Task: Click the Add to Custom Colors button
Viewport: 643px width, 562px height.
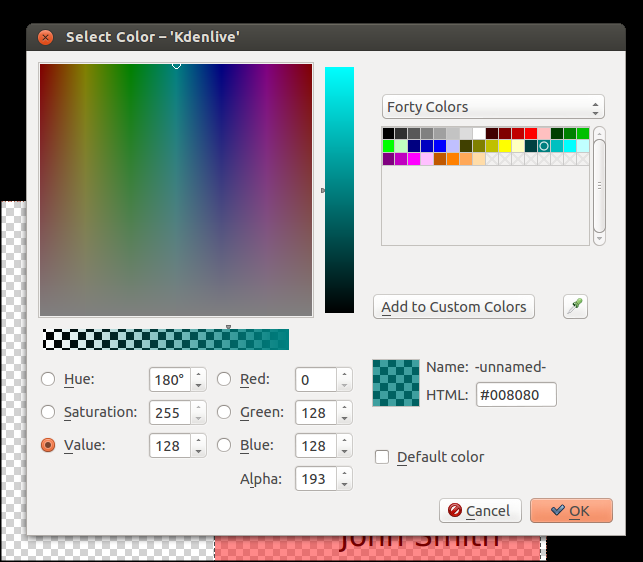Action: [x=454, y=307]
